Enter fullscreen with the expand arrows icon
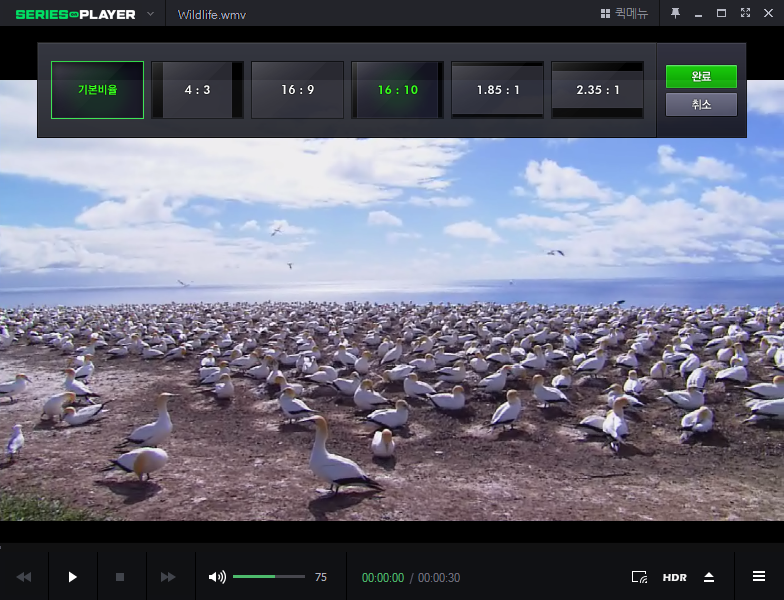 tap(745, 13)
